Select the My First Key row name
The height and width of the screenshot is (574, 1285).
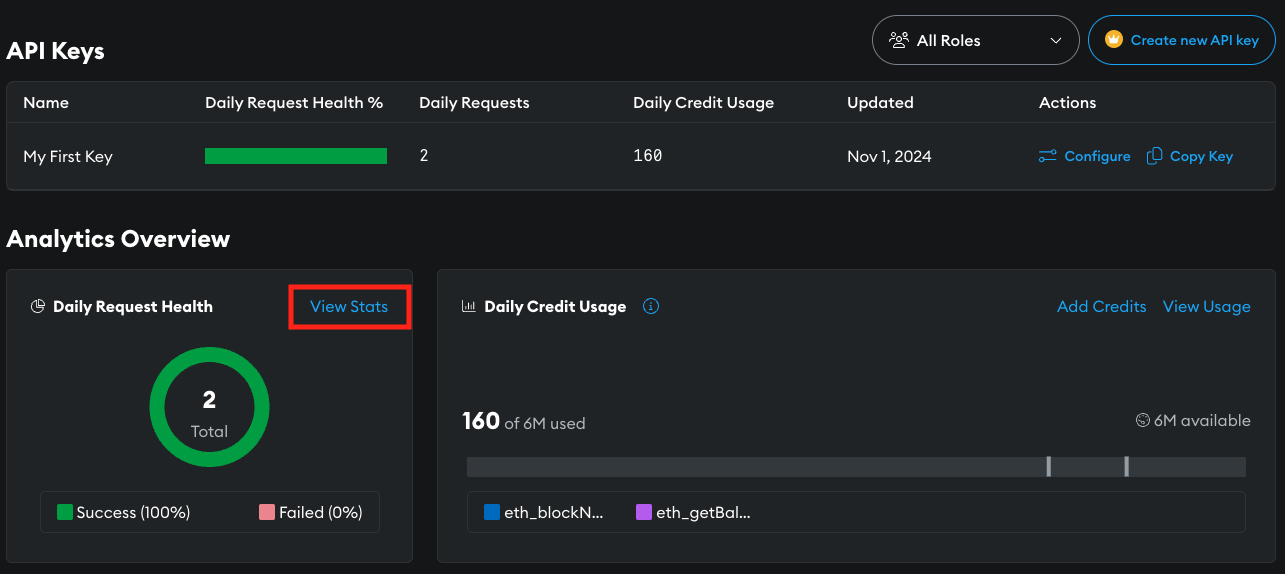point(68,156)
